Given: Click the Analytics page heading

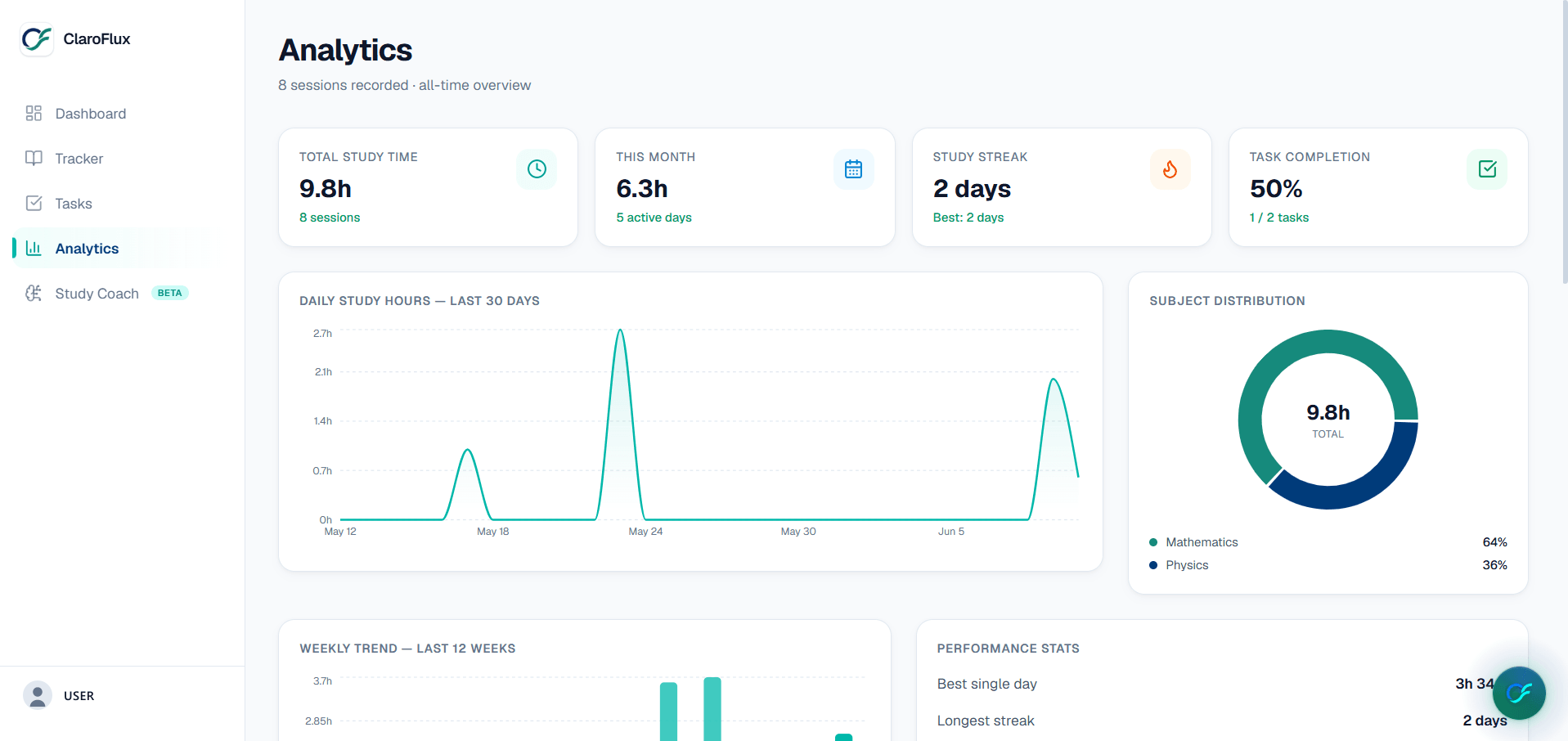Looking at the screenshot, I should [345, 51].
